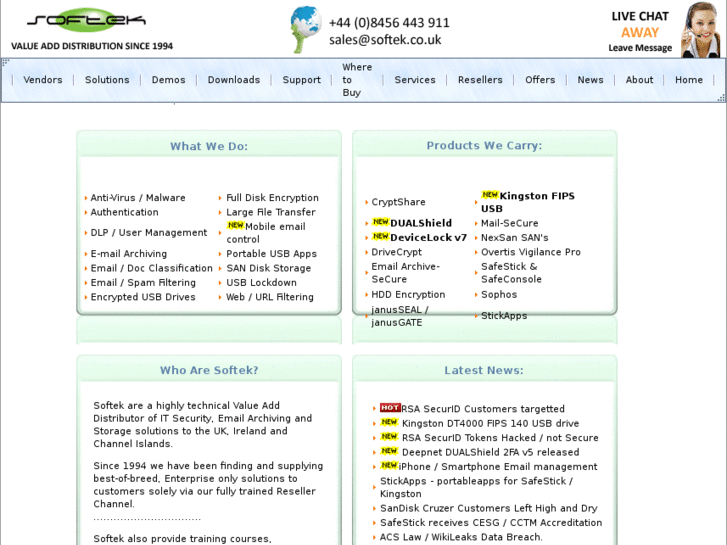This screenshot has height=545, width=727.
Task: Open Email / Spam Filtering link
Action: point(143,282)
